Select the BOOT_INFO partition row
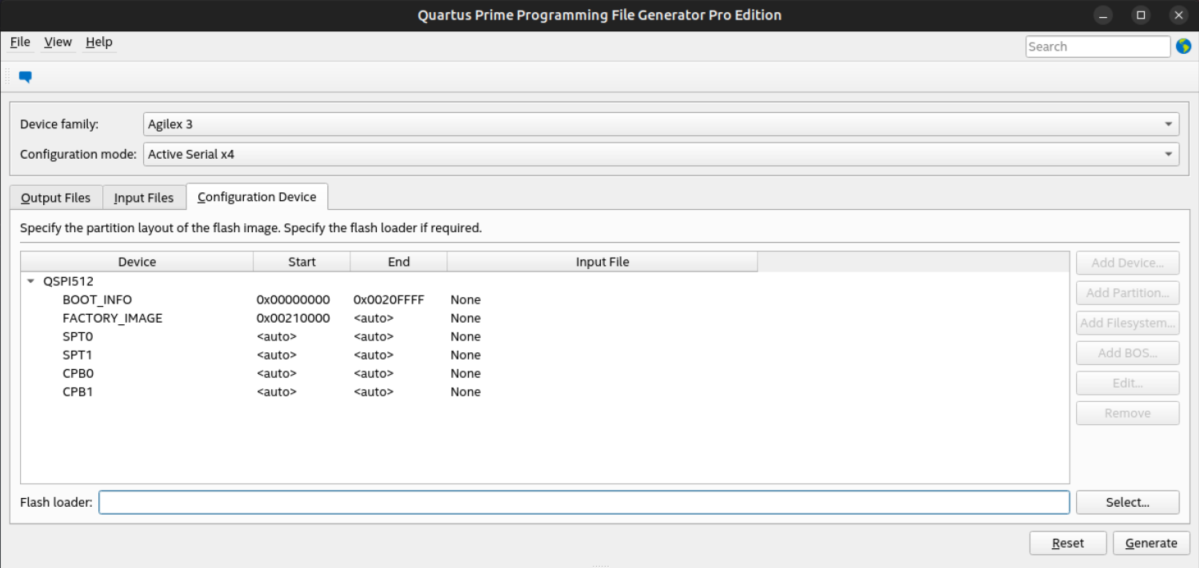Viewport: 1199px width, 568px height. click(97, 300)
